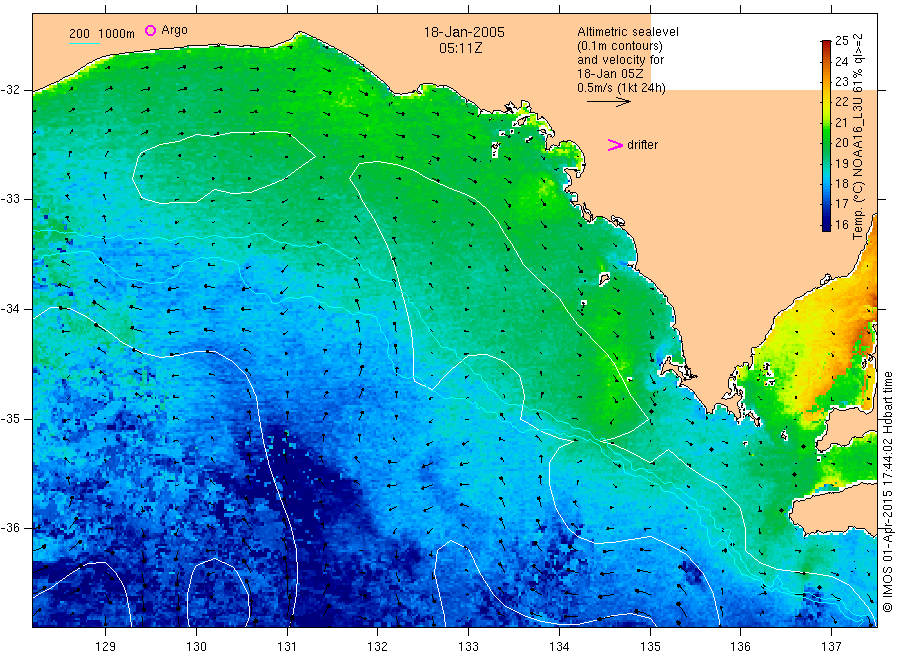Click the longitude label 132

[x=378, y=647]
